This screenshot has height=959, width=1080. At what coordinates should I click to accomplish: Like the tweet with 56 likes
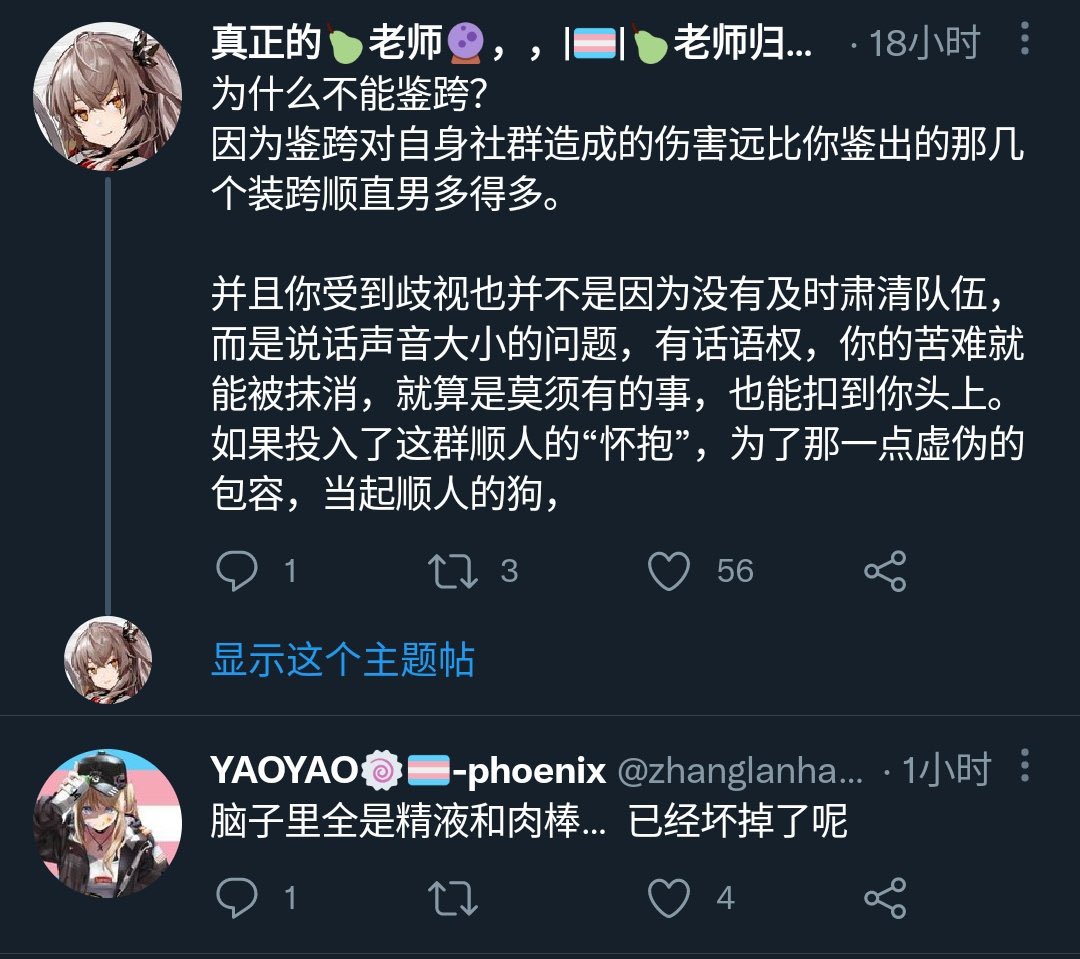pyautogui.click(x=669, y=571)
